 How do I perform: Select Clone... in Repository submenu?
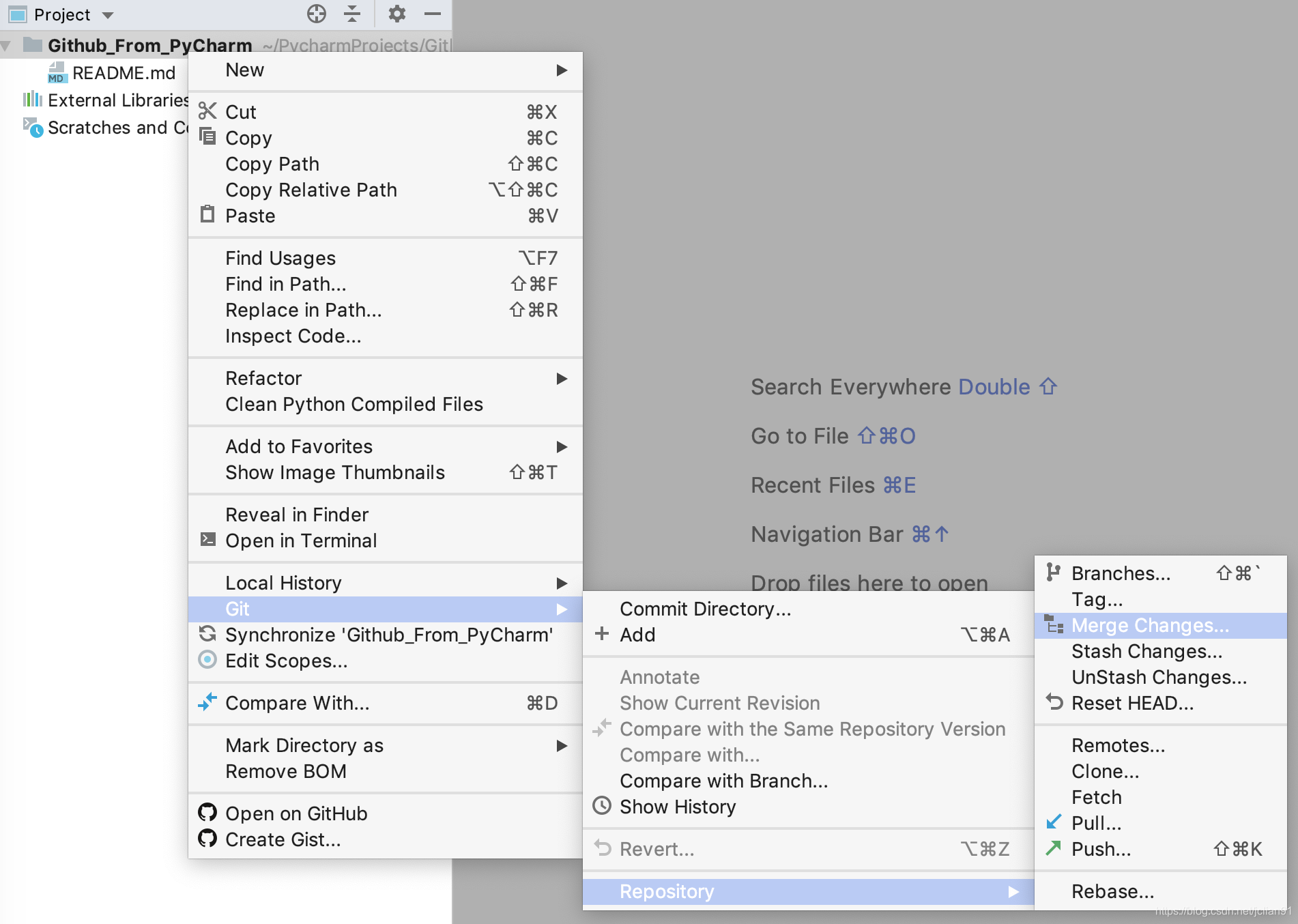click(x=1160, y=771)
